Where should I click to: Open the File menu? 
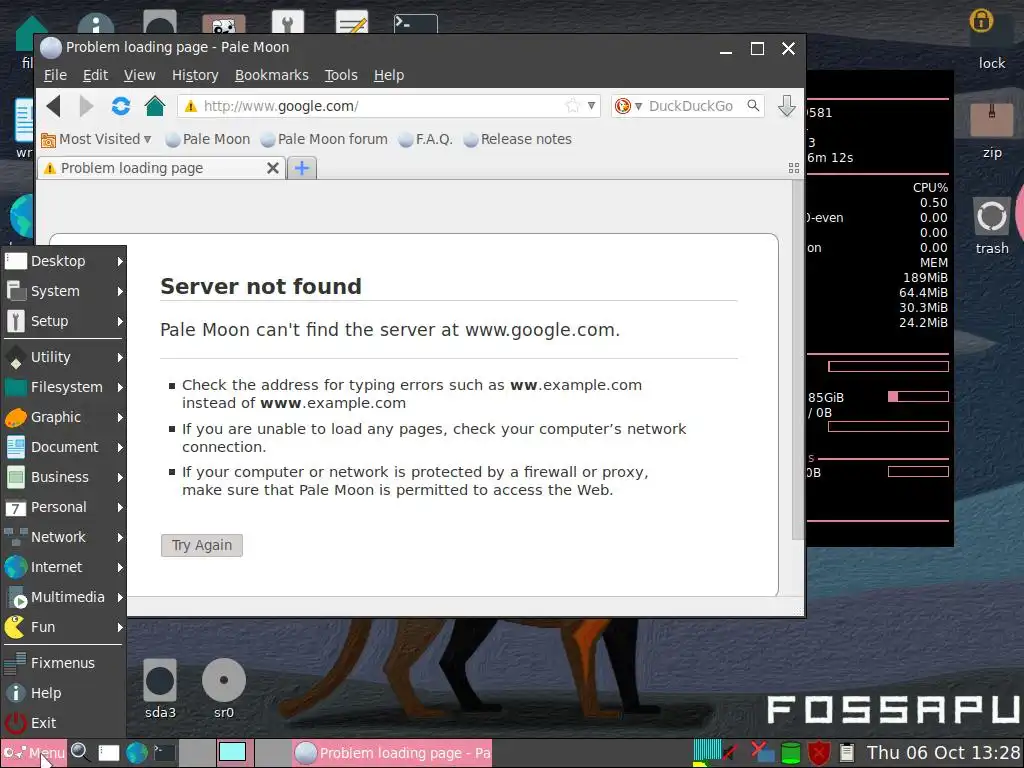pos(56,75)
